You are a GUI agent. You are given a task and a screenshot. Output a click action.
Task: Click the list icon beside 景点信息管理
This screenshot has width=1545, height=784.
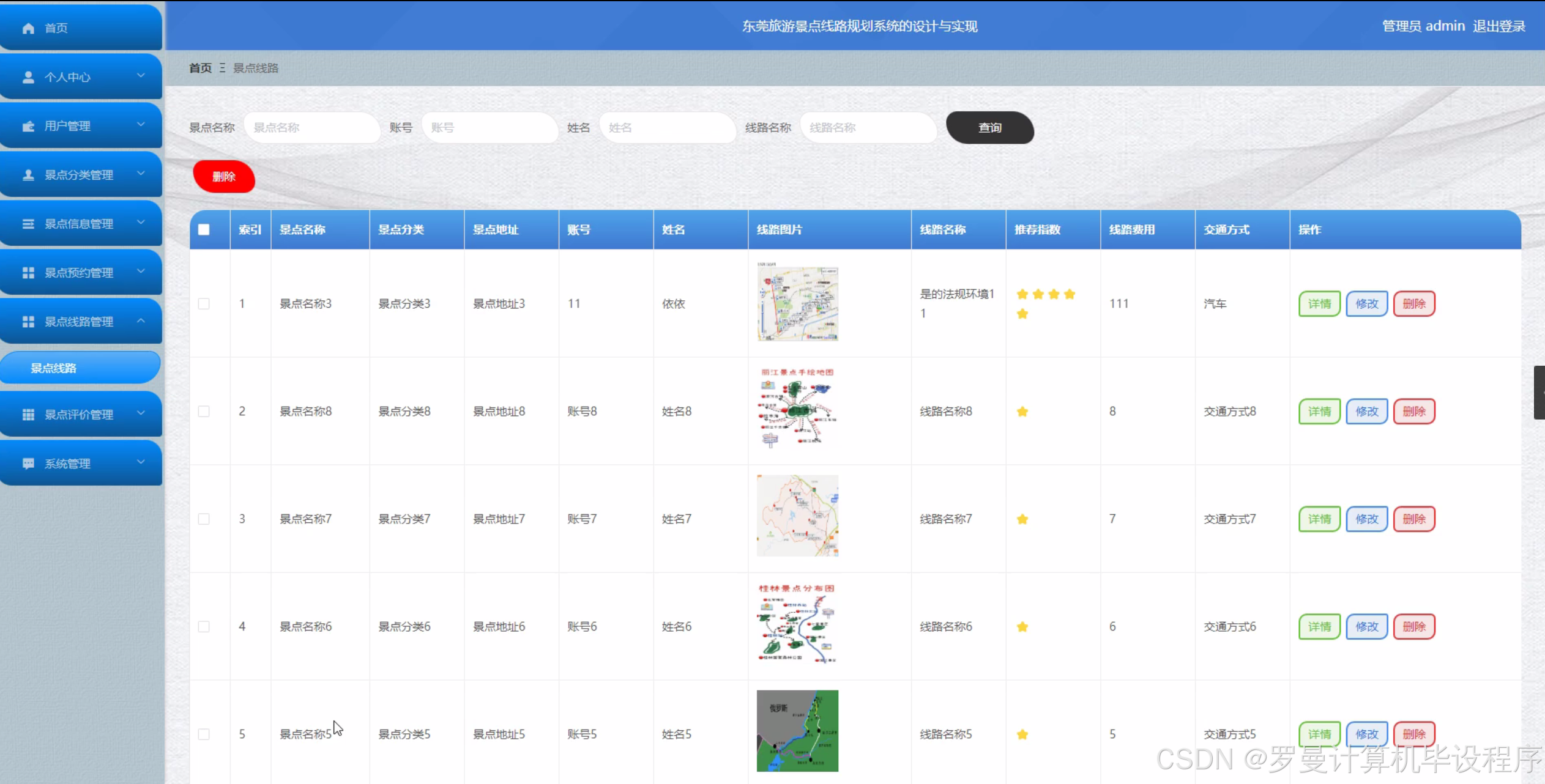28,224
